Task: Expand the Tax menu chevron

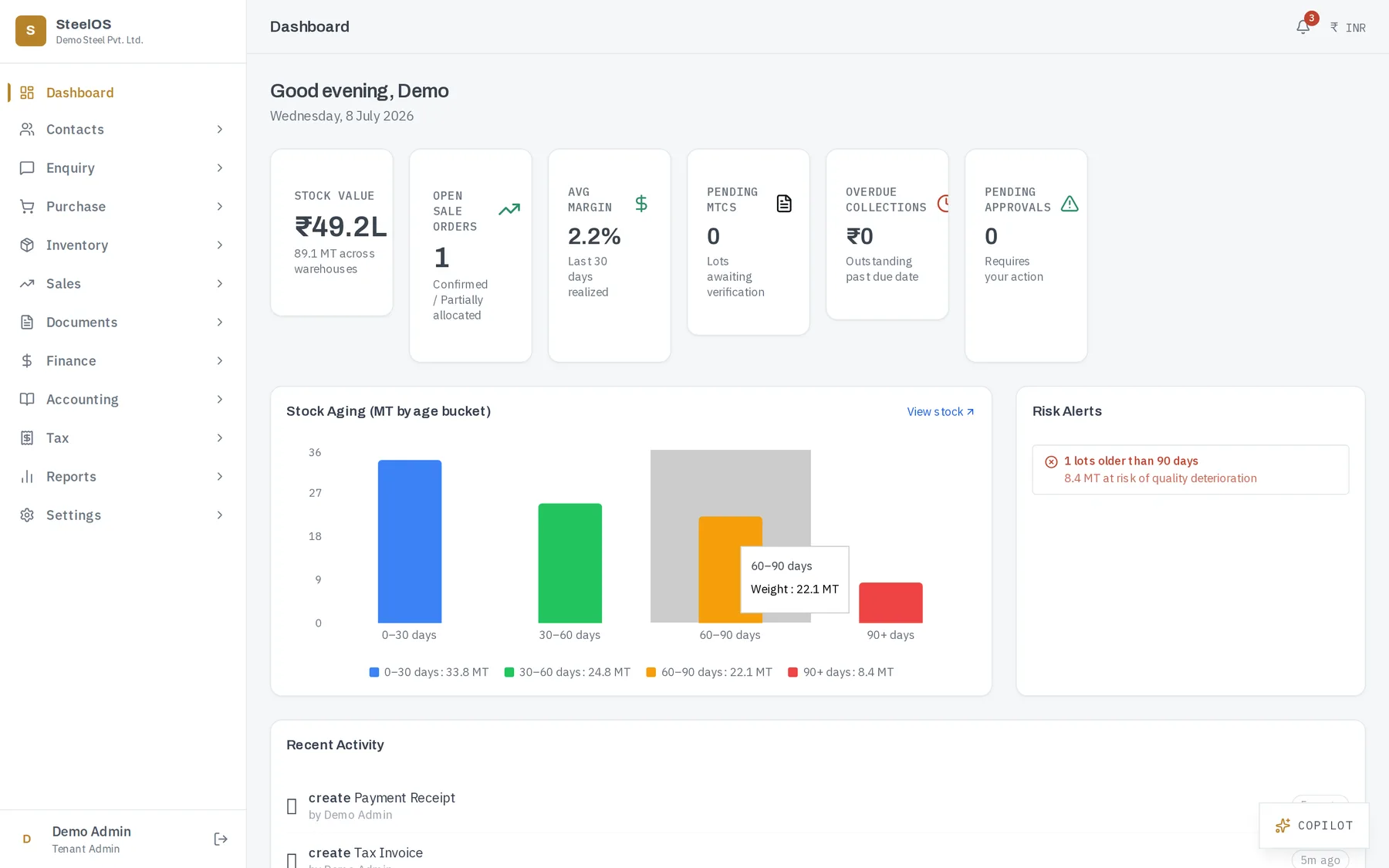Action: tap(220, 438)
